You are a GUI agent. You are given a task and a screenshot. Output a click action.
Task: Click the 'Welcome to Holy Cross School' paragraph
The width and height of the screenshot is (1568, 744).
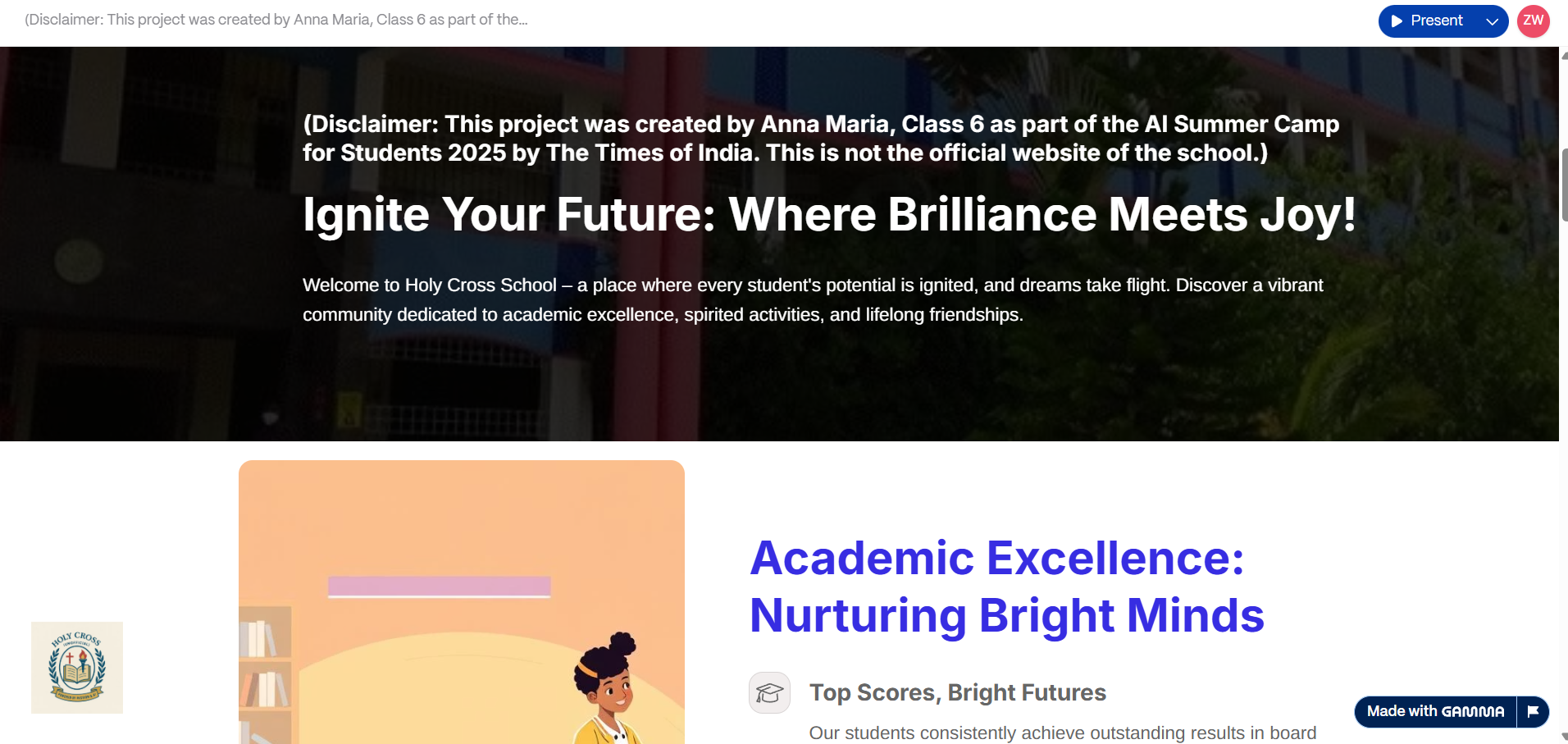812,299
